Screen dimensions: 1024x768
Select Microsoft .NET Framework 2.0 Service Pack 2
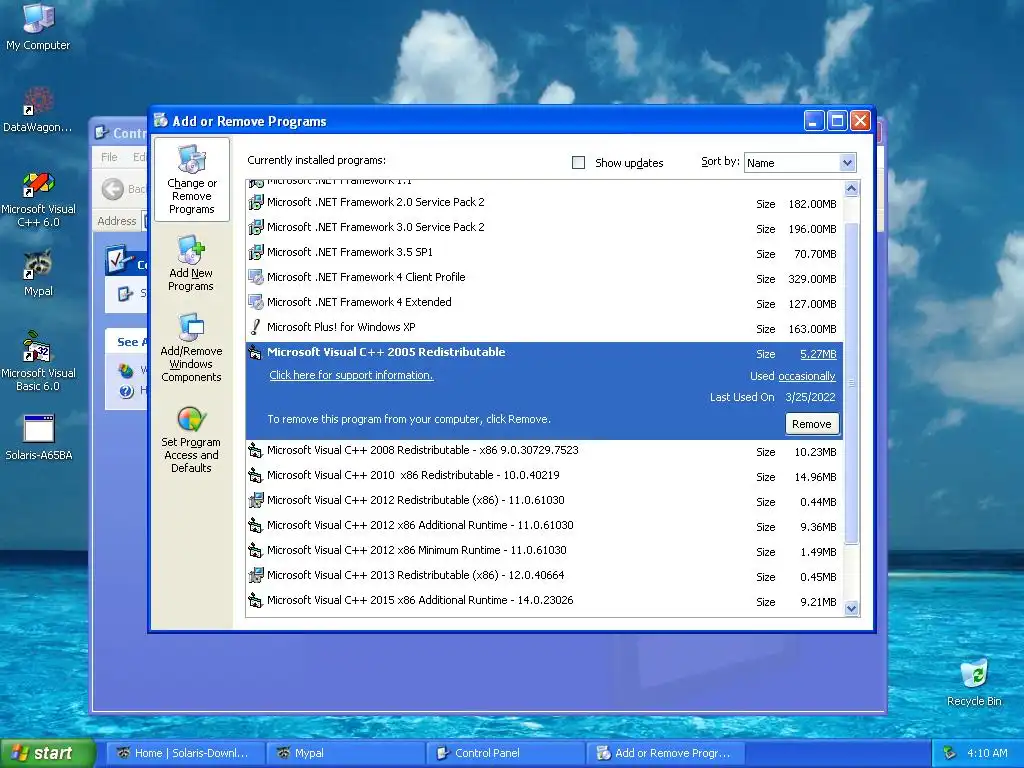545,202
